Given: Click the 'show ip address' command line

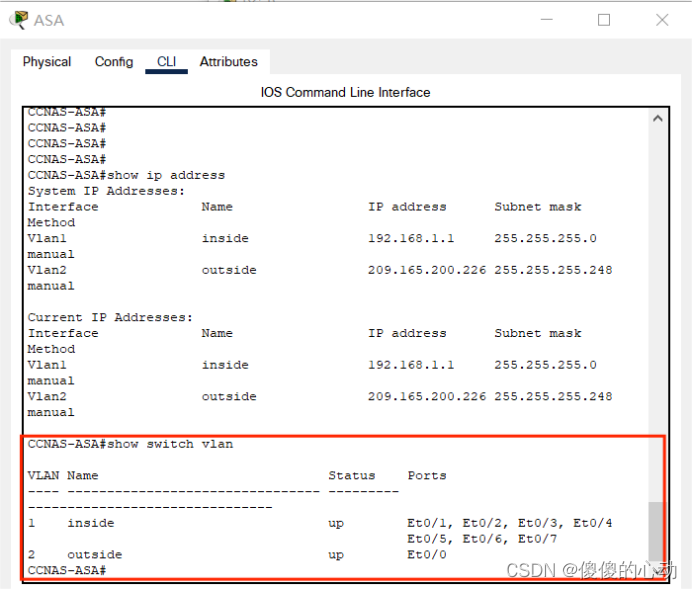Looking at the screenshot, I should [126, 175].
